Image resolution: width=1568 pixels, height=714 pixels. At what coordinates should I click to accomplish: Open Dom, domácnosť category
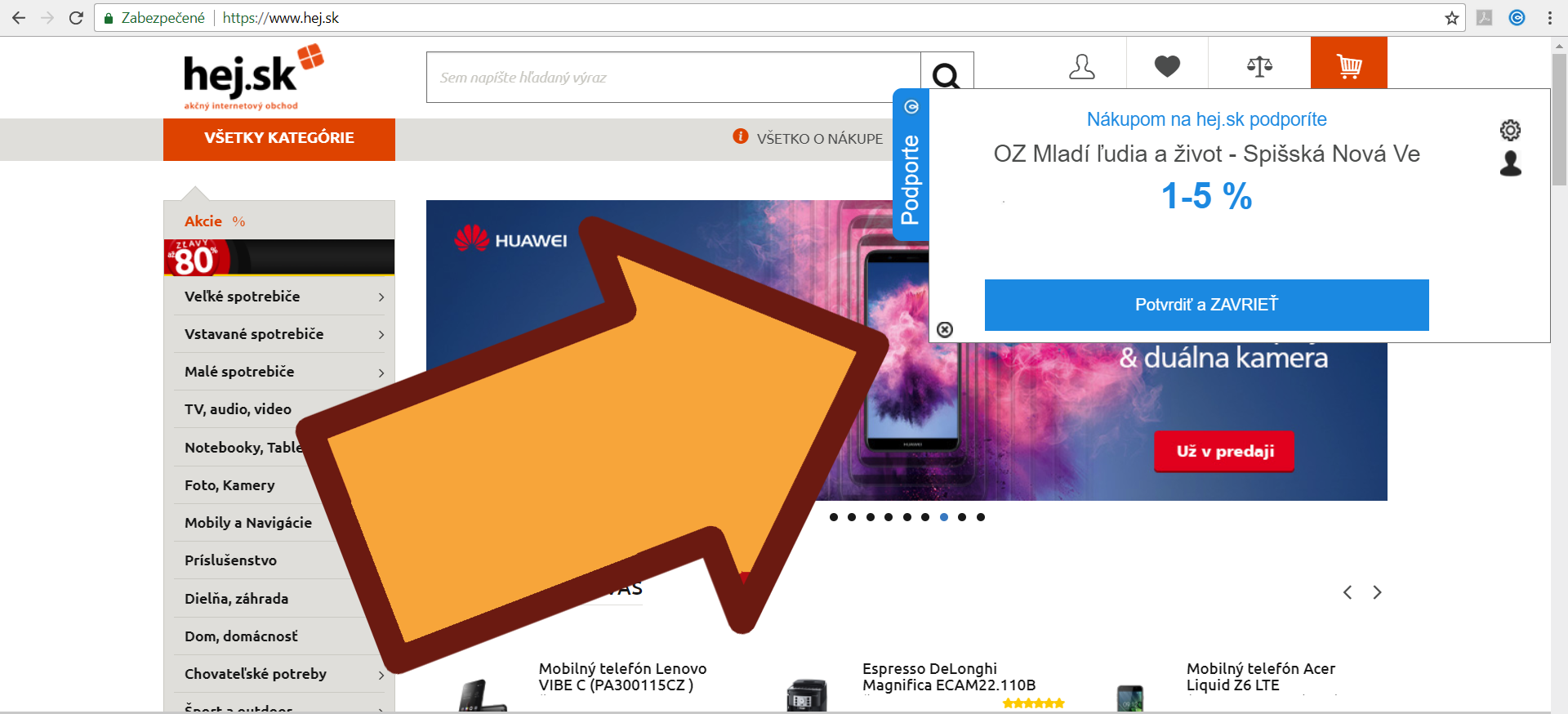coord(241,636)
